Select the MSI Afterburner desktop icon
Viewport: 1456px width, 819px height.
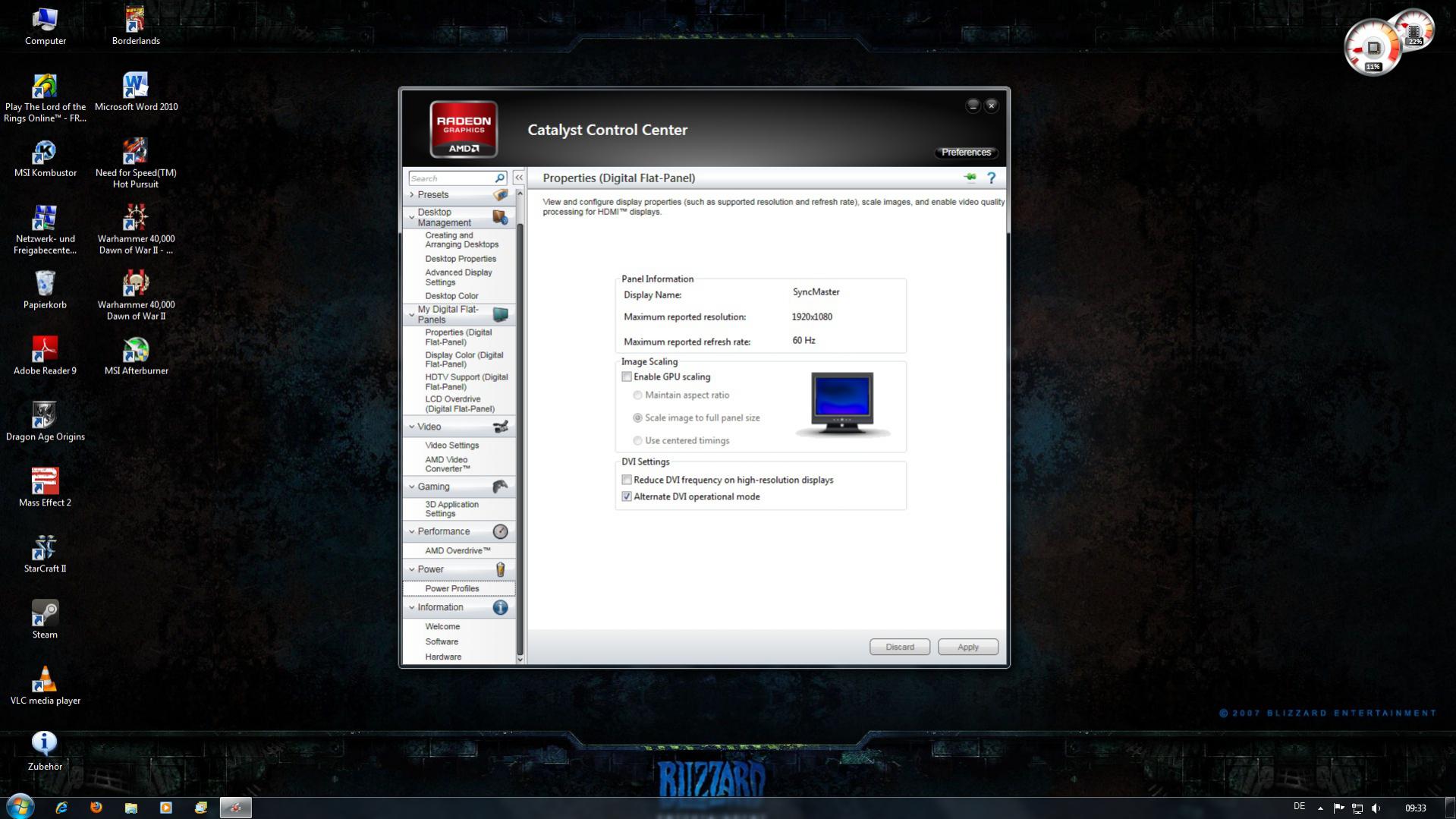click(x=136, y=356)
